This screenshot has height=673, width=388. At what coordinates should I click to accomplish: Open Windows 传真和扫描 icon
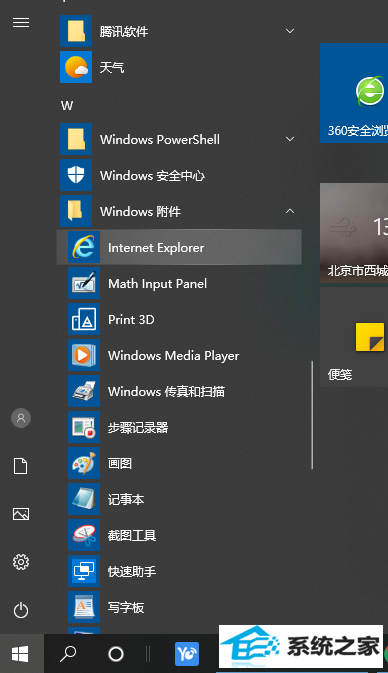point(84,391)
